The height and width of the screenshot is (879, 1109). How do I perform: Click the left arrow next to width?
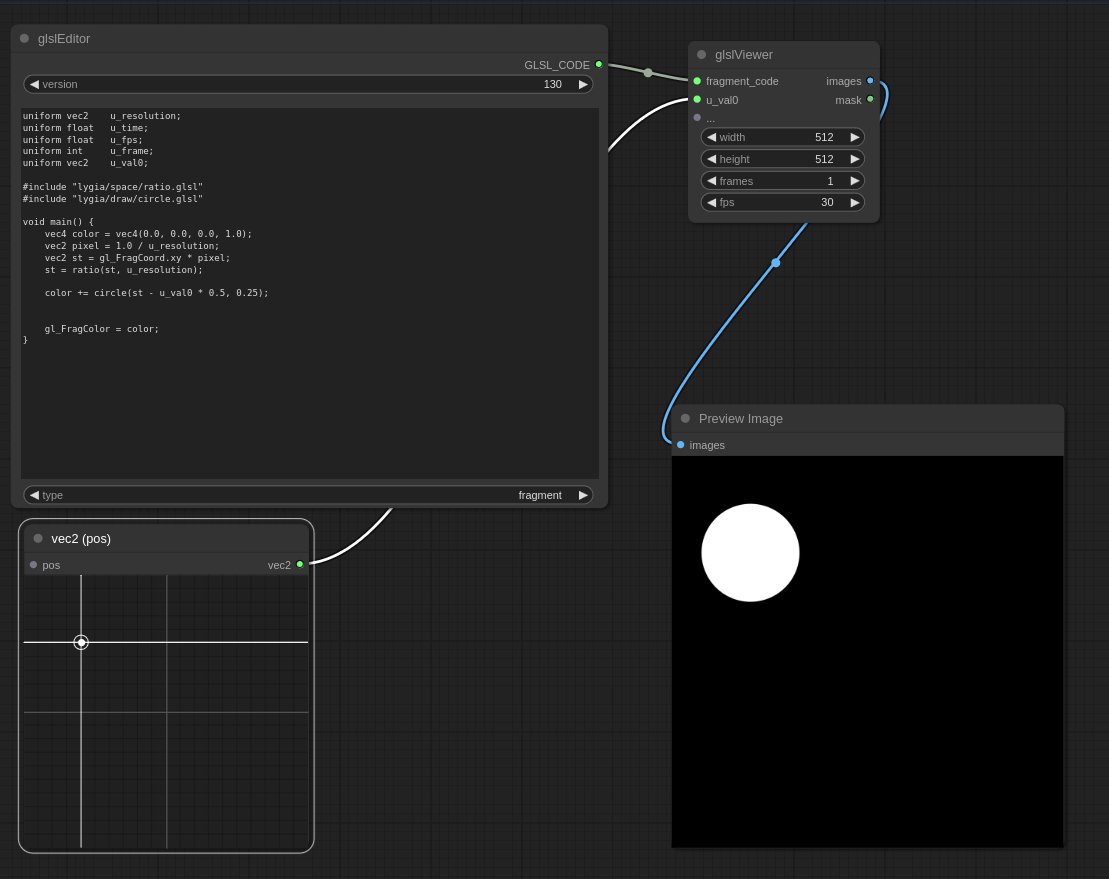point(711,137)
